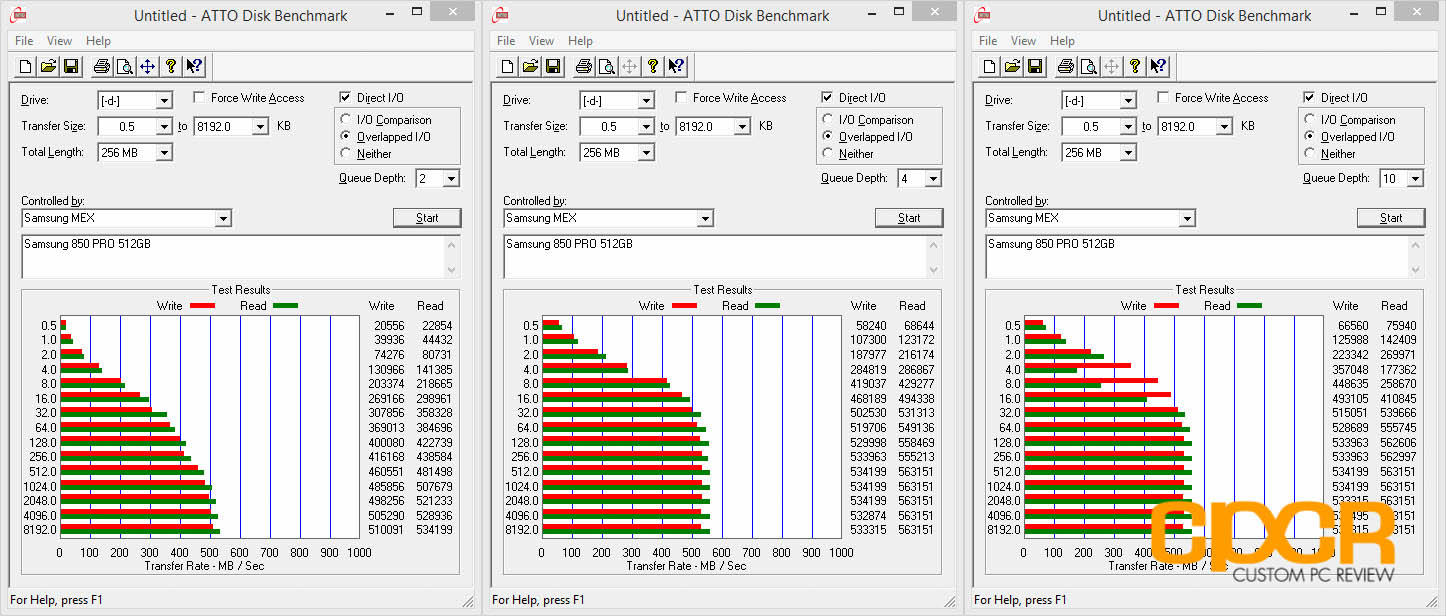Click Open folder icon in left ATTO window
The width and height of the screenshot is (1446, 616).
coord(48,67)
